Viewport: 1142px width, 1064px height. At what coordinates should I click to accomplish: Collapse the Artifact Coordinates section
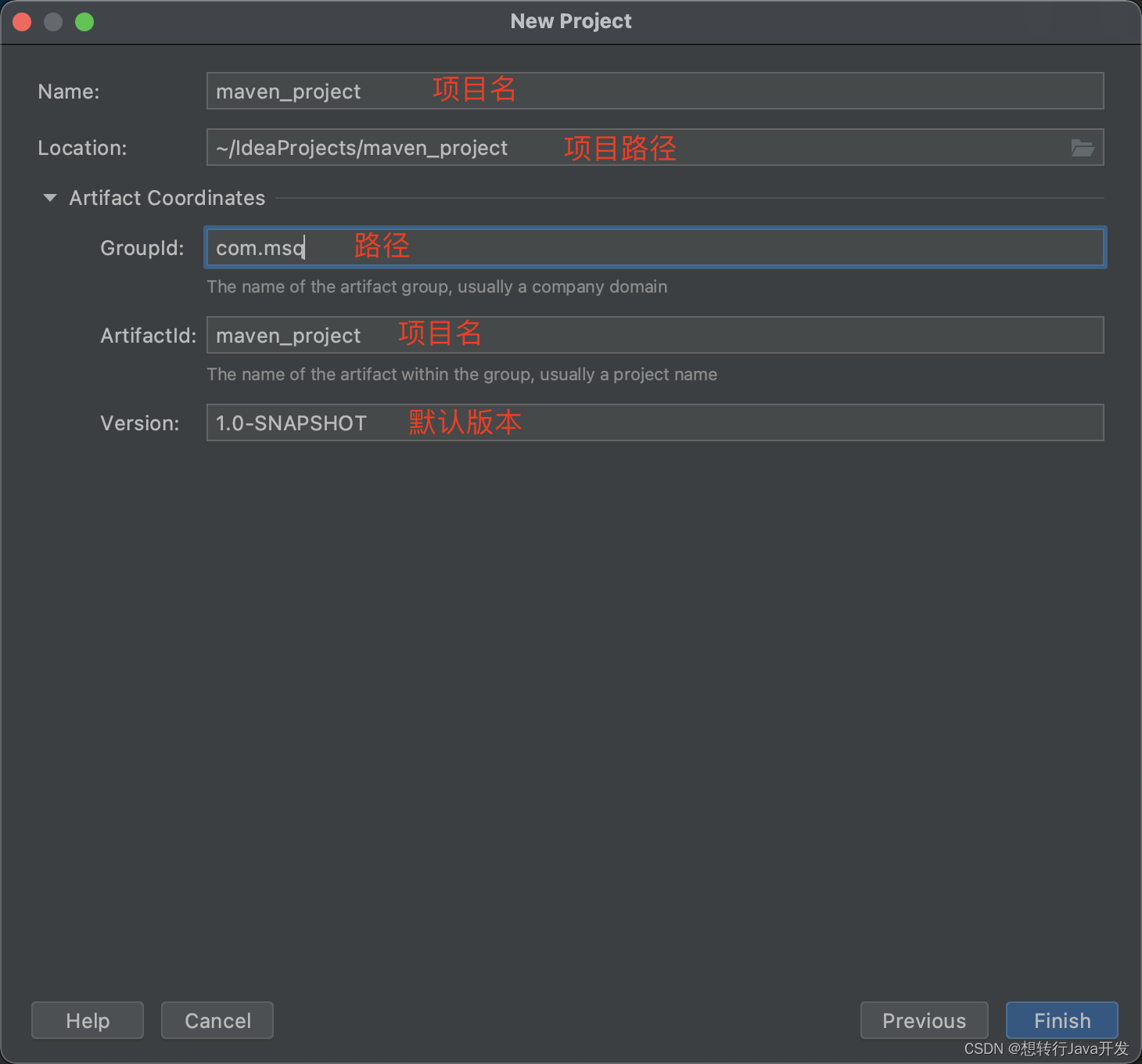[50, 198]
